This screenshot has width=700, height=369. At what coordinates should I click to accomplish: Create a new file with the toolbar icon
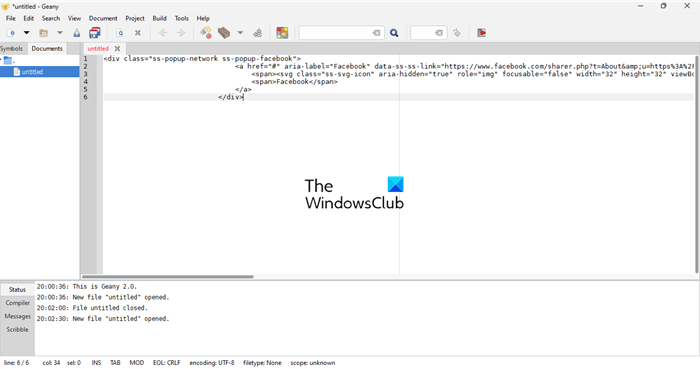tap(11, 33)
